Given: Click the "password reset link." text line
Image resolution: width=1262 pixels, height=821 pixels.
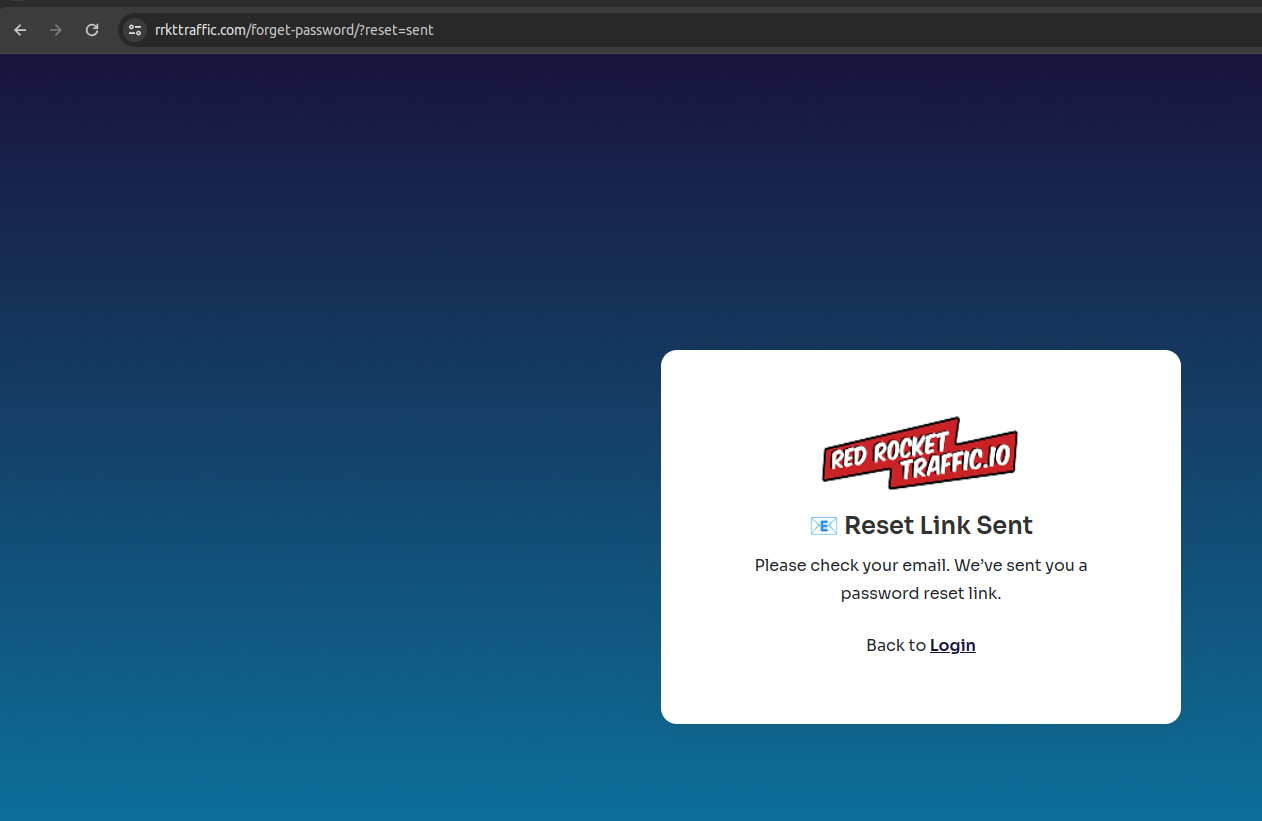Looking at the screenshot, I should [920, 593].
